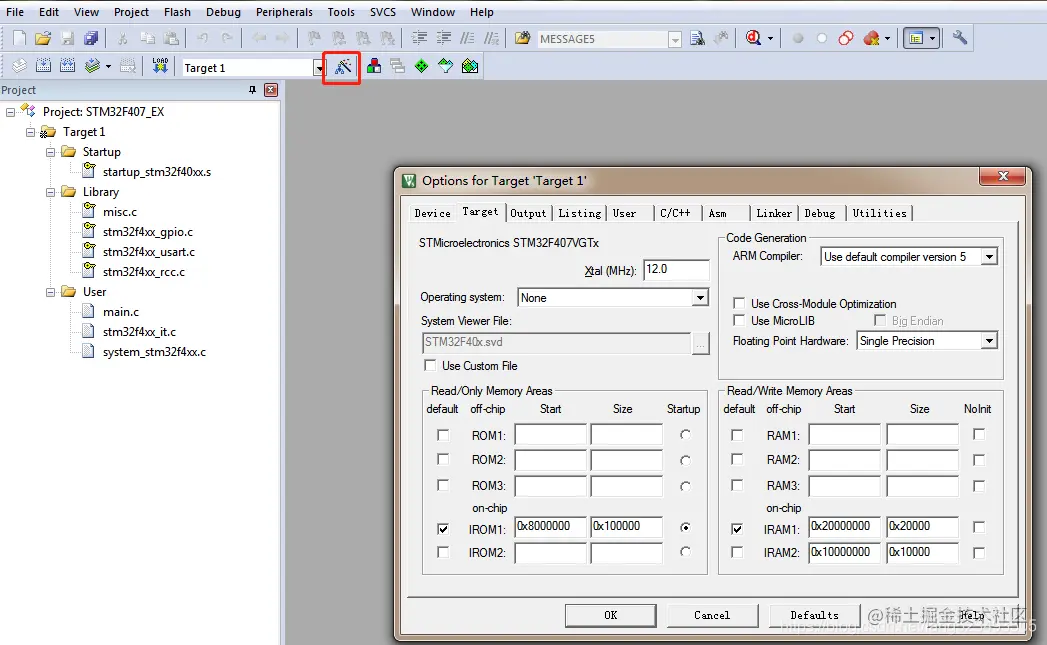Open Find in Files icon
Image resolution: width=1047 pixels, height=645 pixels.
coord(523,38)
